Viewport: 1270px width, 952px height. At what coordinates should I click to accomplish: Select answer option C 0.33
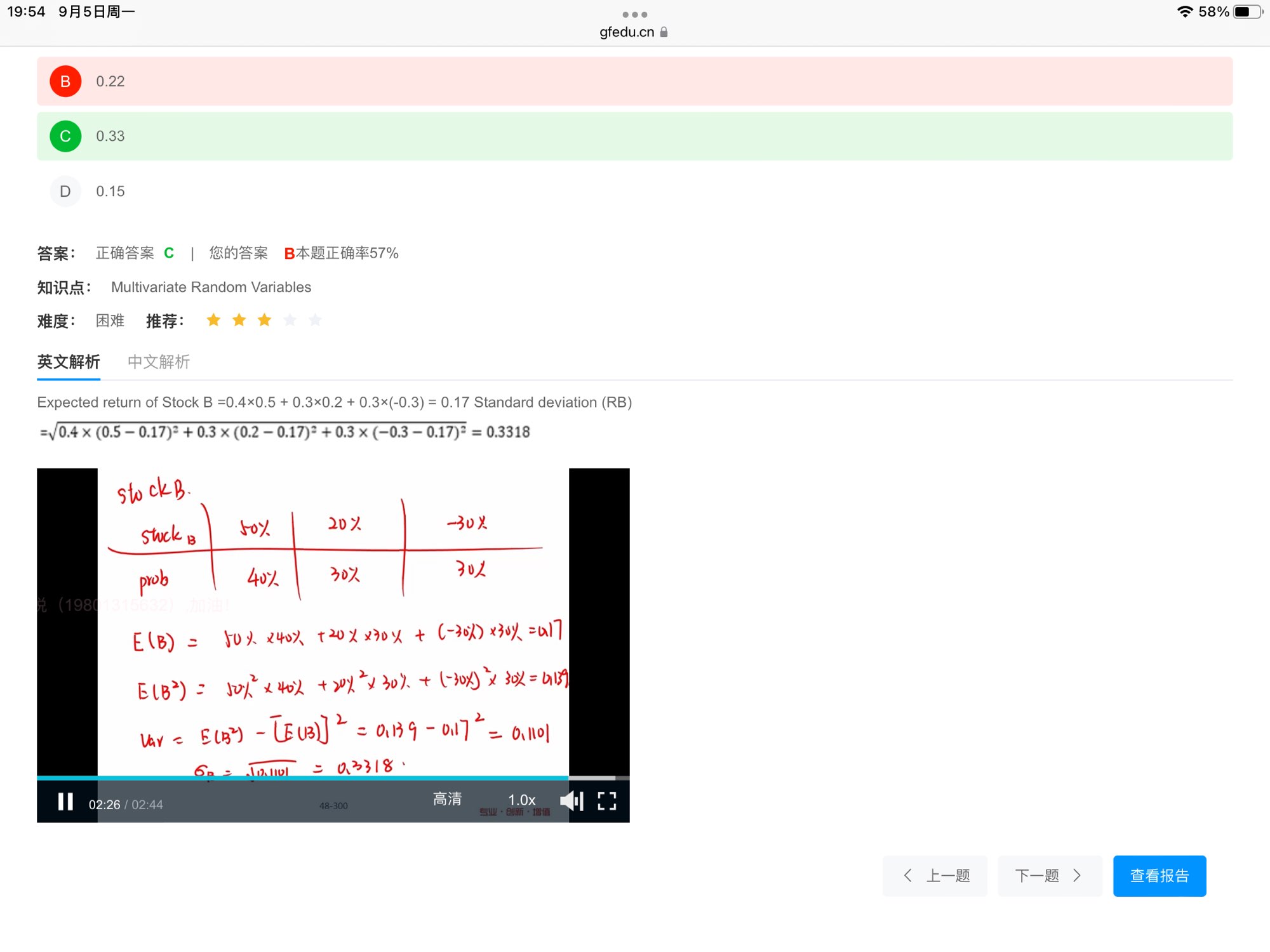tap(65, 136)
